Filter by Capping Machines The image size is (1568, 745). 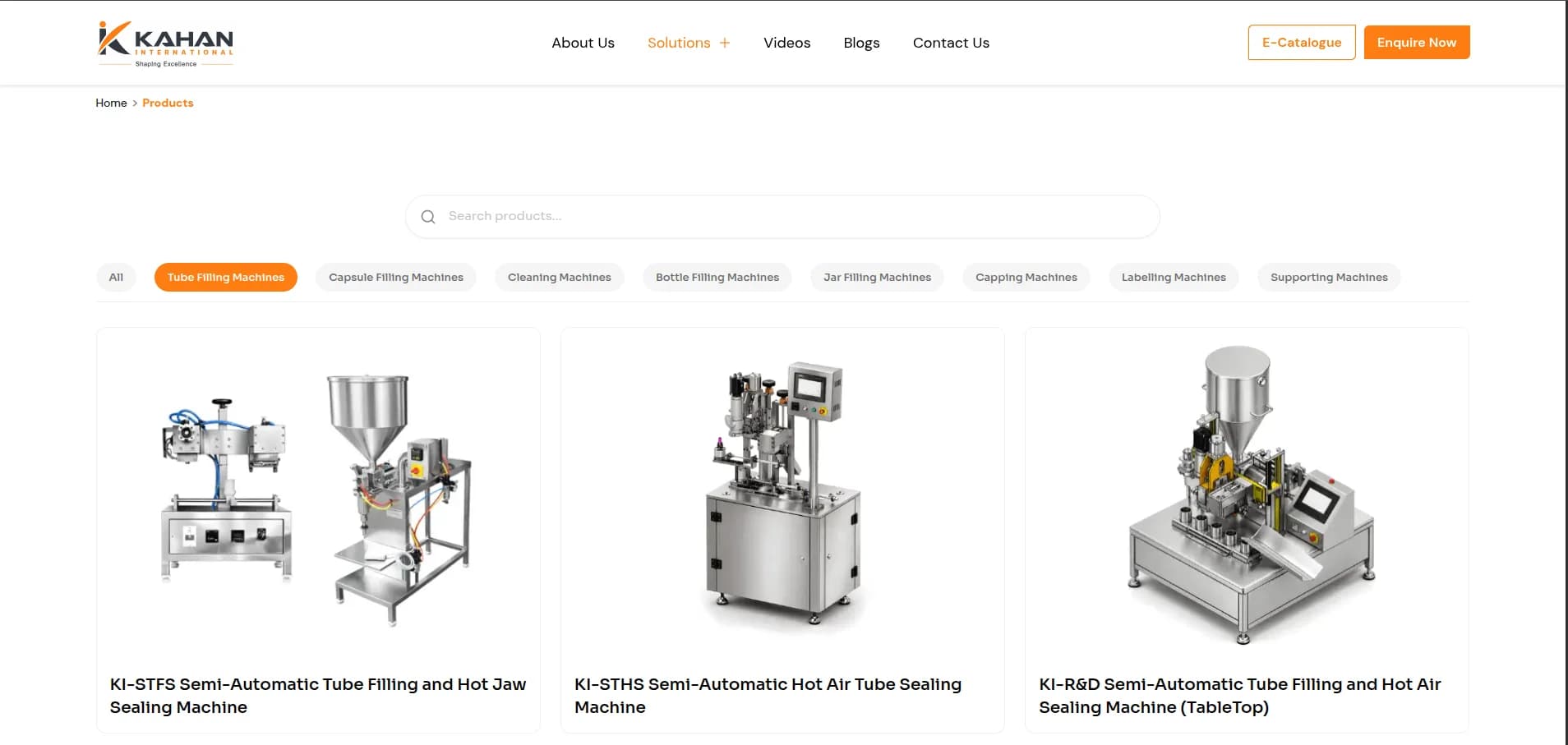1026,278
